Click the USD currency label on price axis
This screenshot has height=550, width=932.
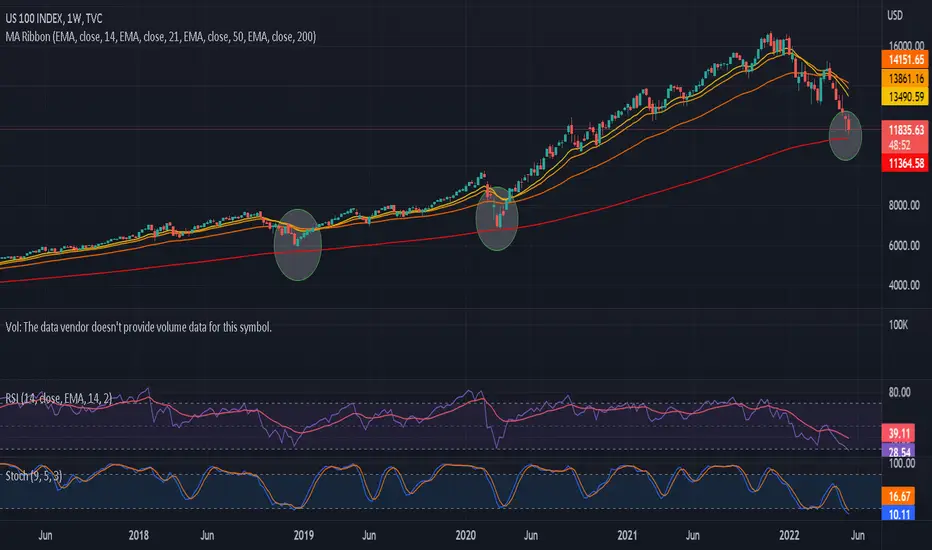tap(895, 15)
